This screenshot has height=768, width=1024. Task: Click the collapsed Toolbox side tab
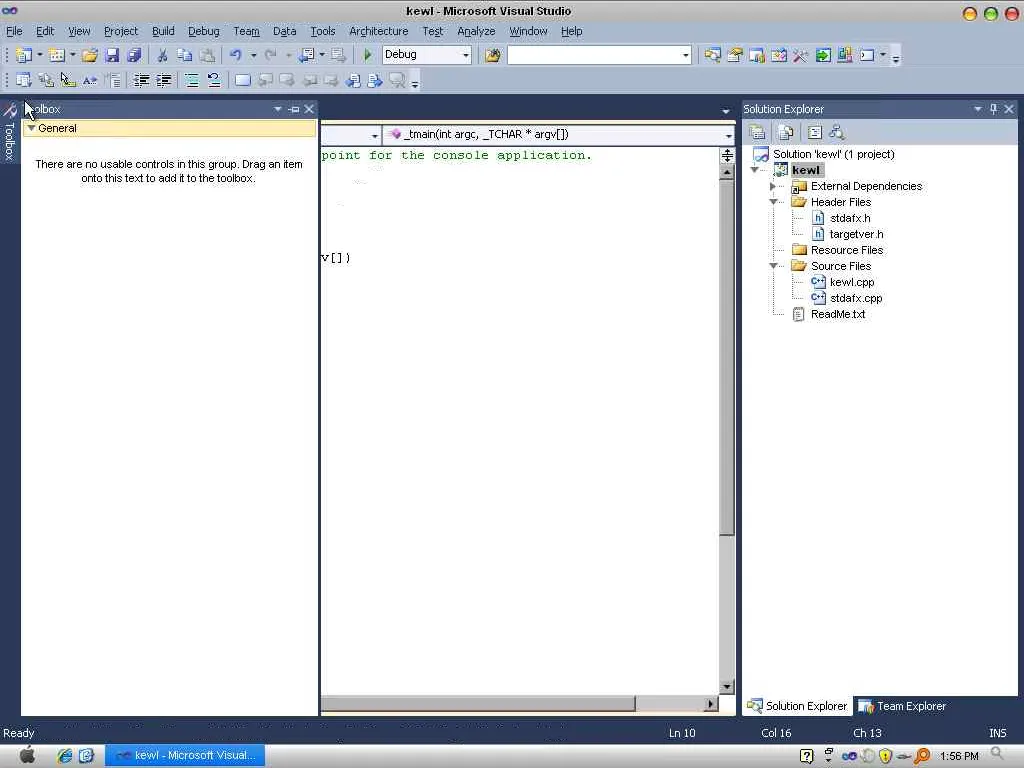[x=9, y=133]
